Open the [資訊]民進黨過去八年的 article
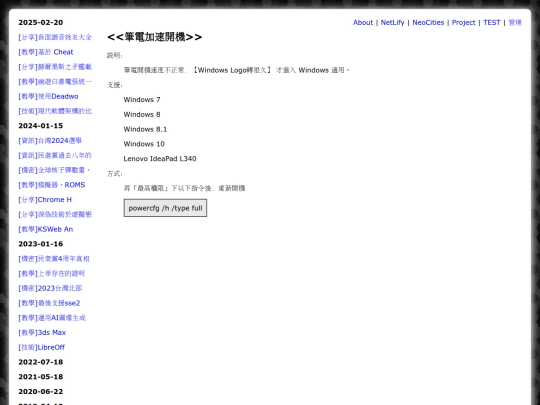 [x=55, y=155]
